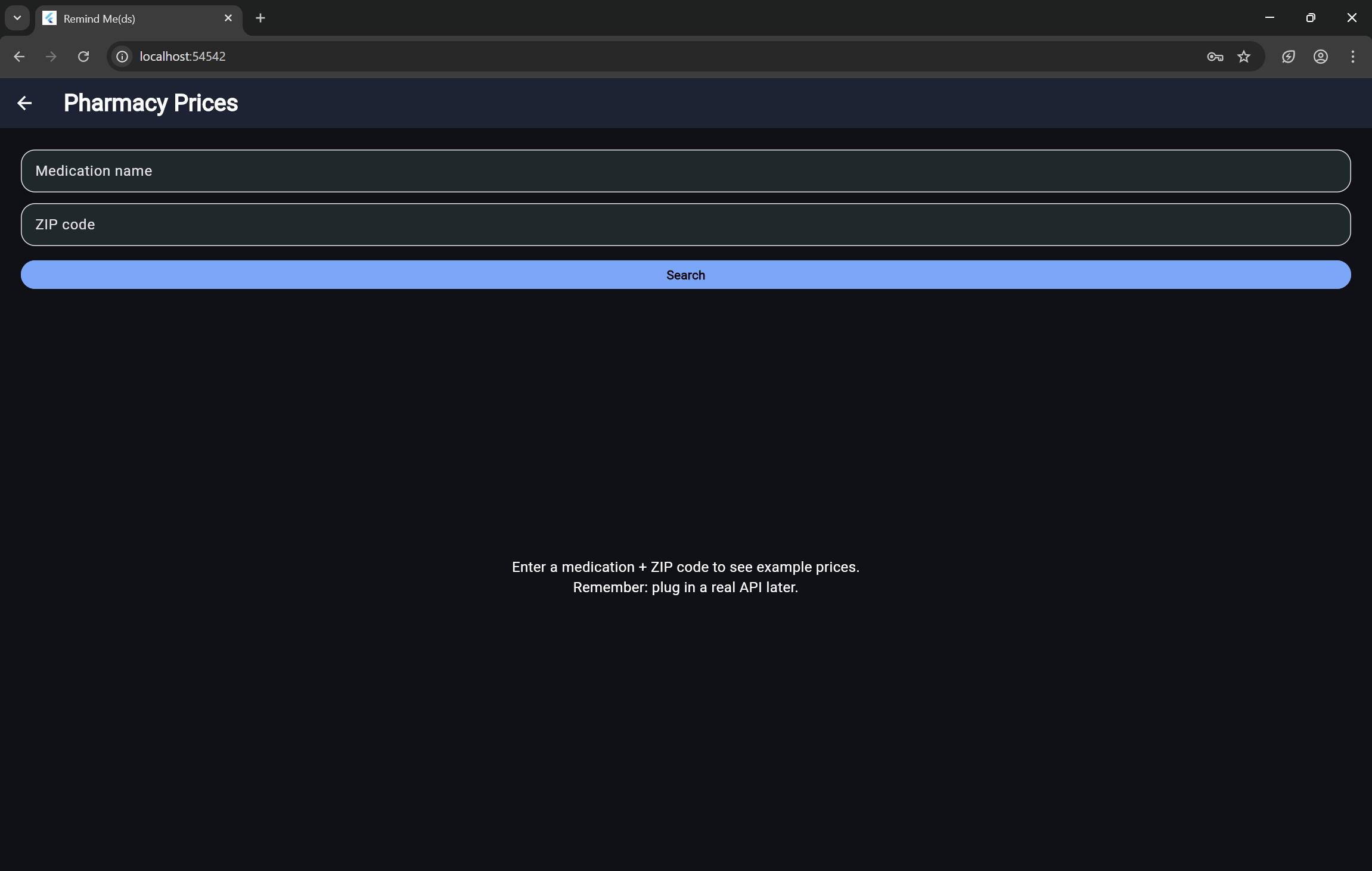Click the ZIP code input field
Image resolution: width=1372 pixels, height=871 pixels.
(685, 224)
